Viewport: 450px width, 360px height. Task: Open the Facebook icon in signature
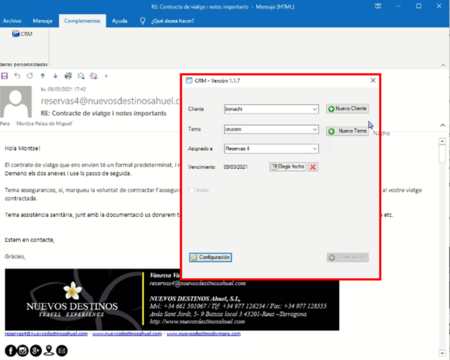tap(11, 351)
